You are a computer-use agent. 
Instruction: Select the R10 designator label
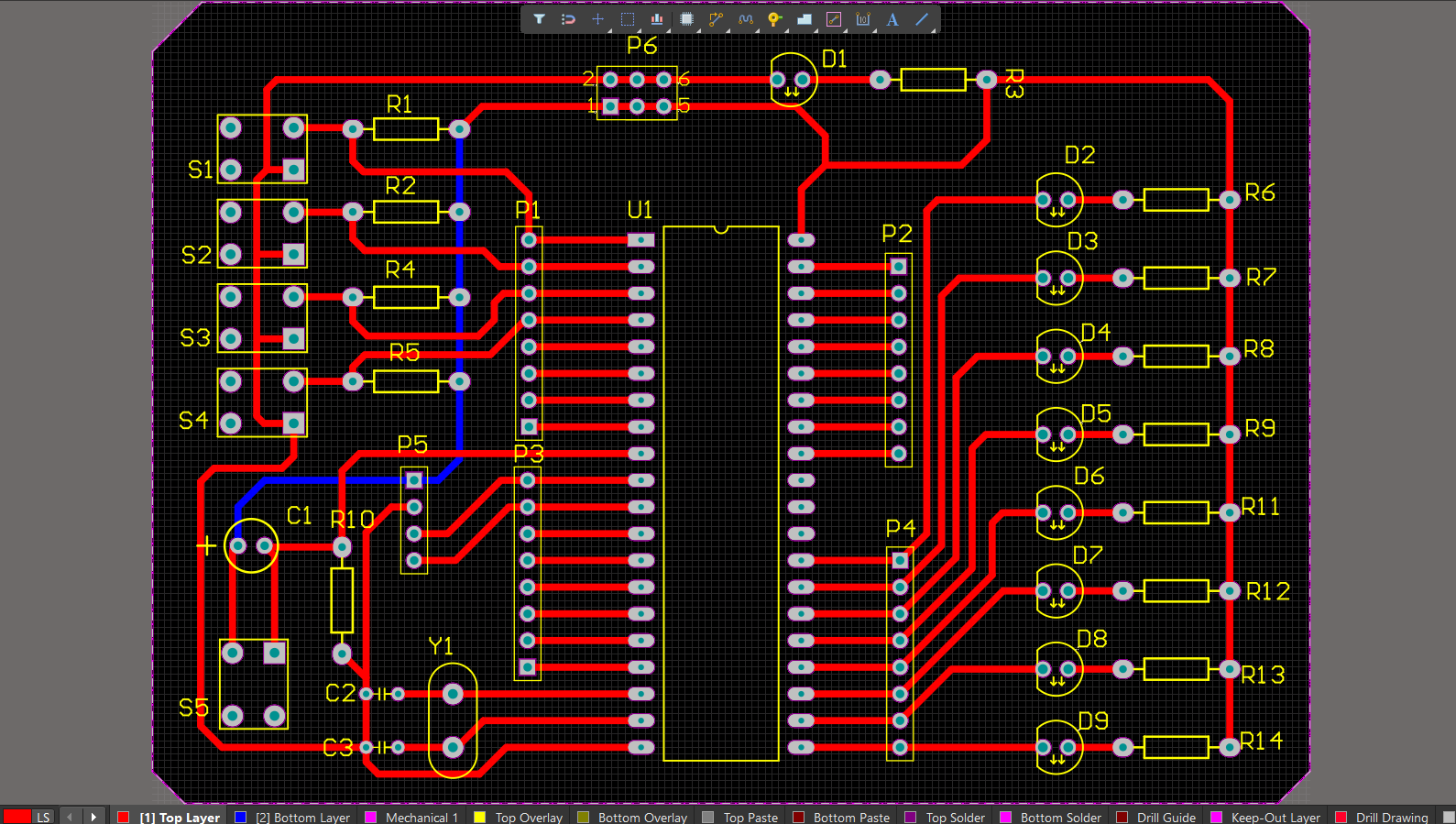tap(352, 520)
